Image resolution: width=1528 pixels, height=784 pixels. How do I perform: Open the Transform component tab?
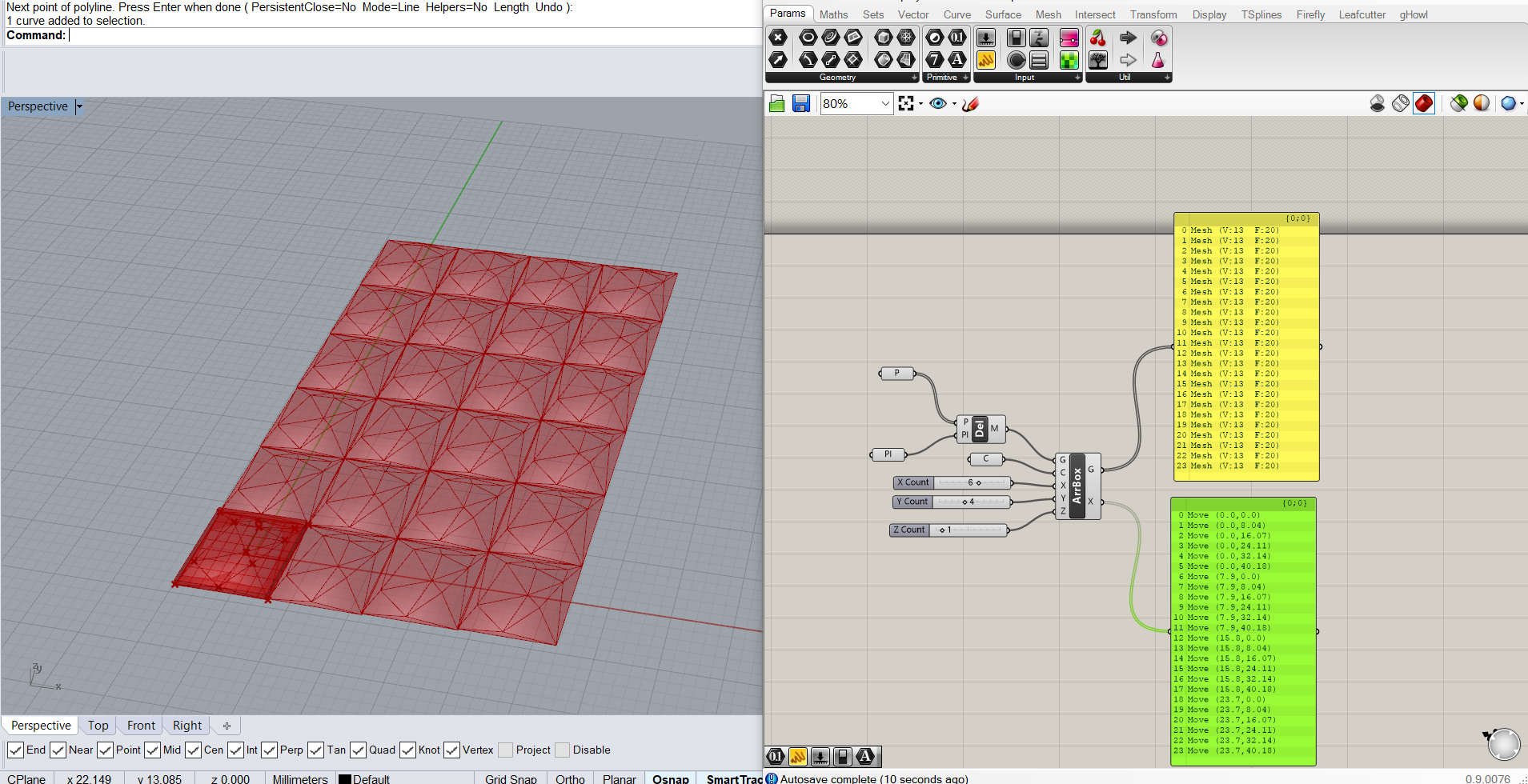1153,14
